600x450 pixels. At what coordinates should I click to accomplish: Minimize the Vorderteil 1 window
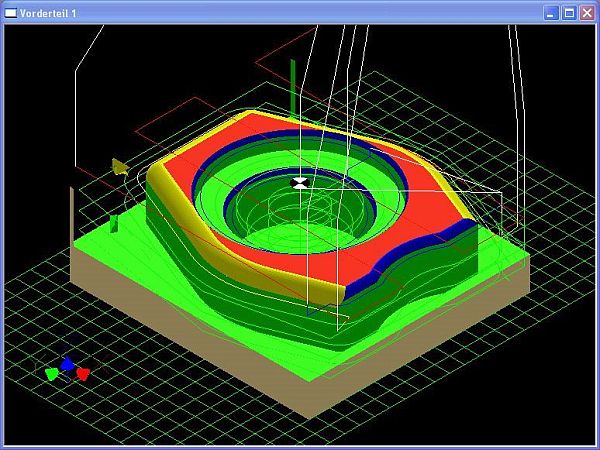pos(550,12)
